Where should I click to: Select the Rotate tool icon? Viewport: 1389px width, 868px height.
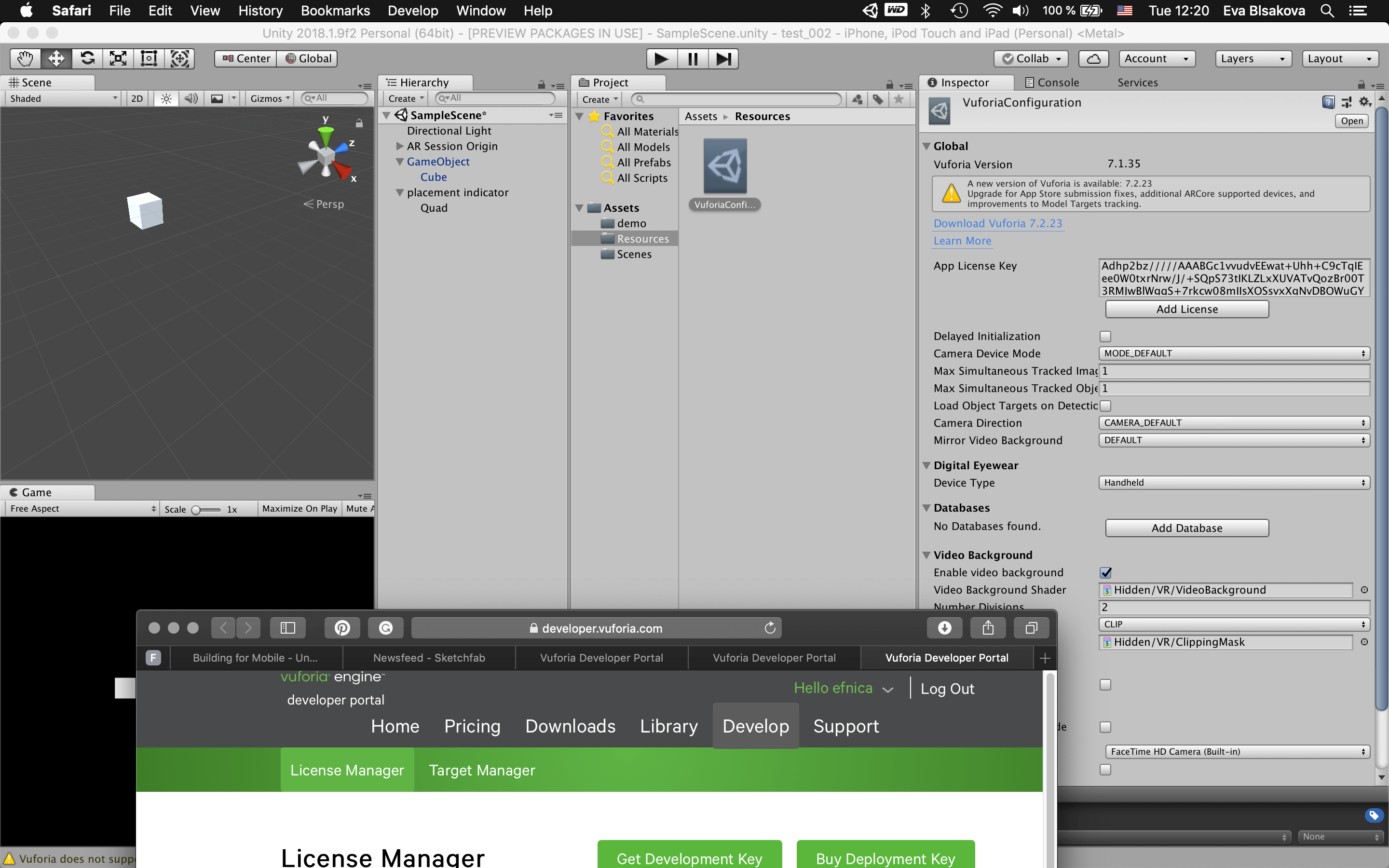87,58
